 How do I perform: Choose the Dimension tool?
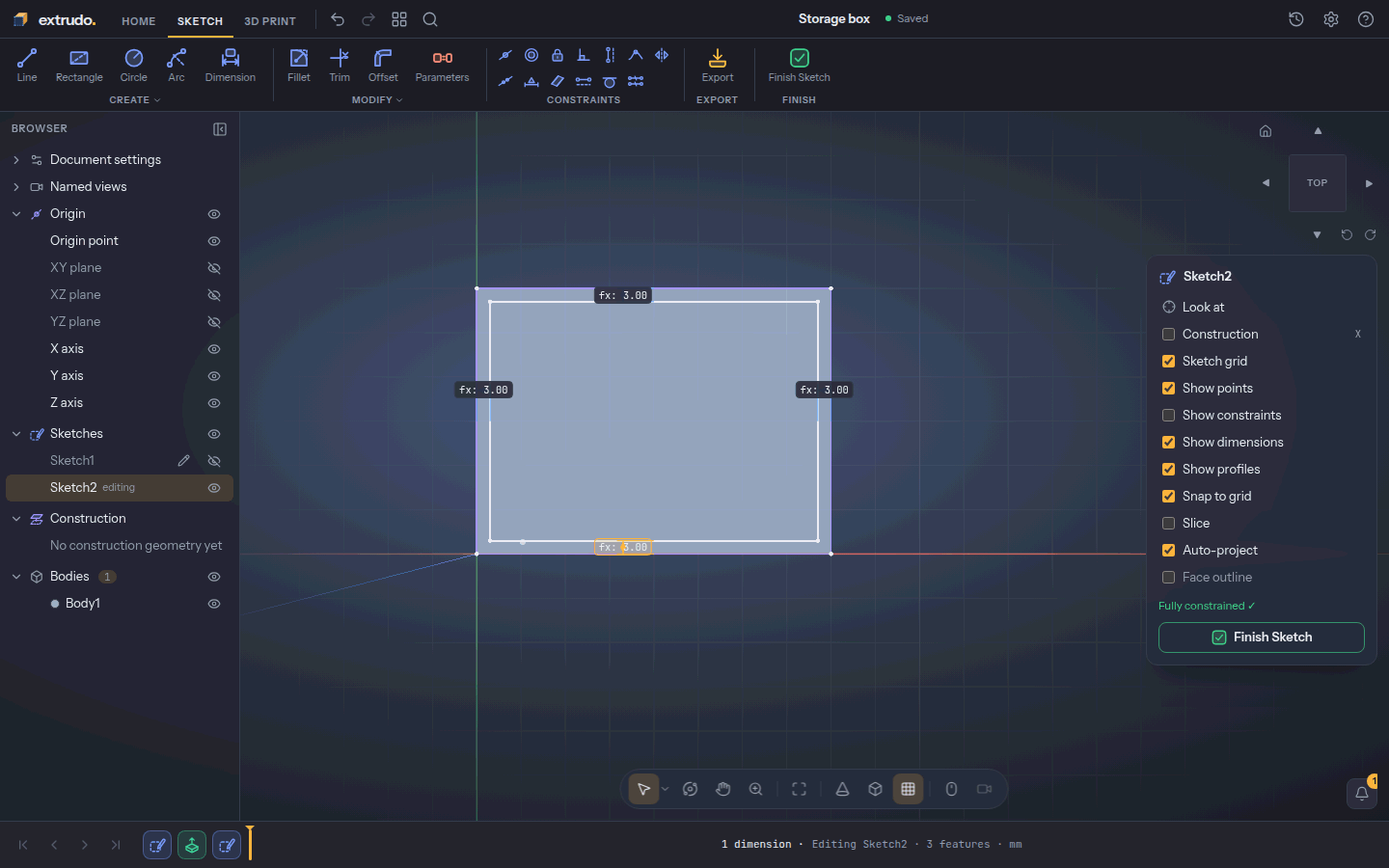pos(231,66)
